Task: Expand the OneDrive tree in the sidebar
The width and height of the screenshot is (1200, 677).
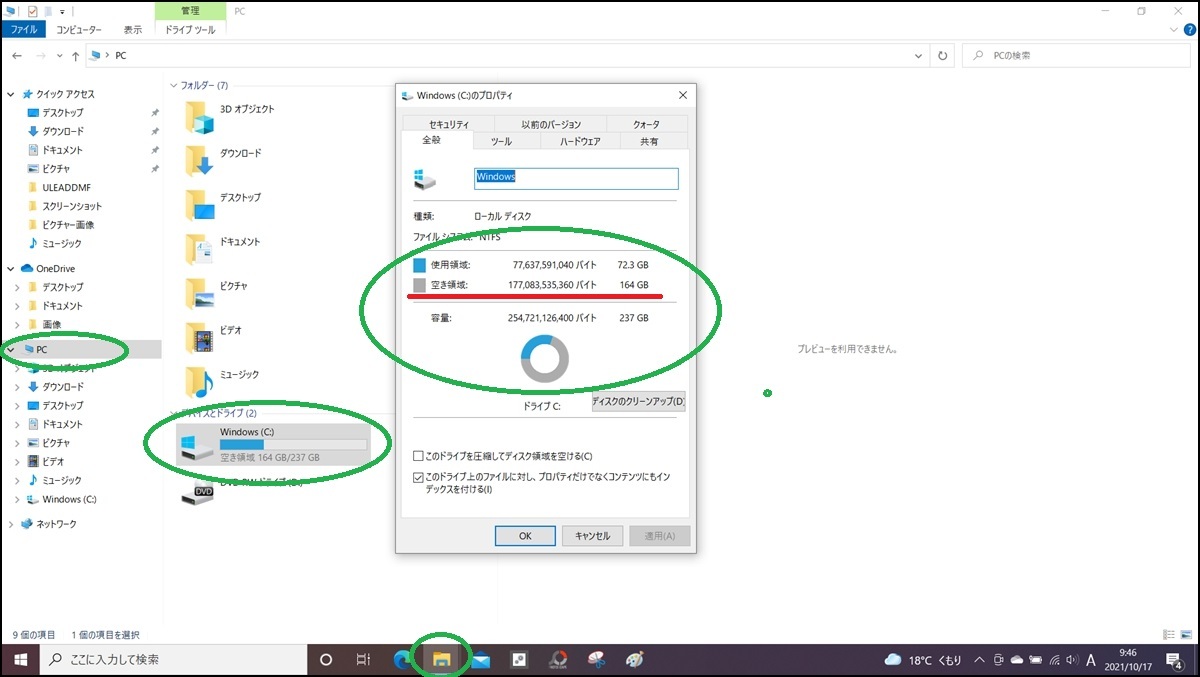Action: [10, 268]
